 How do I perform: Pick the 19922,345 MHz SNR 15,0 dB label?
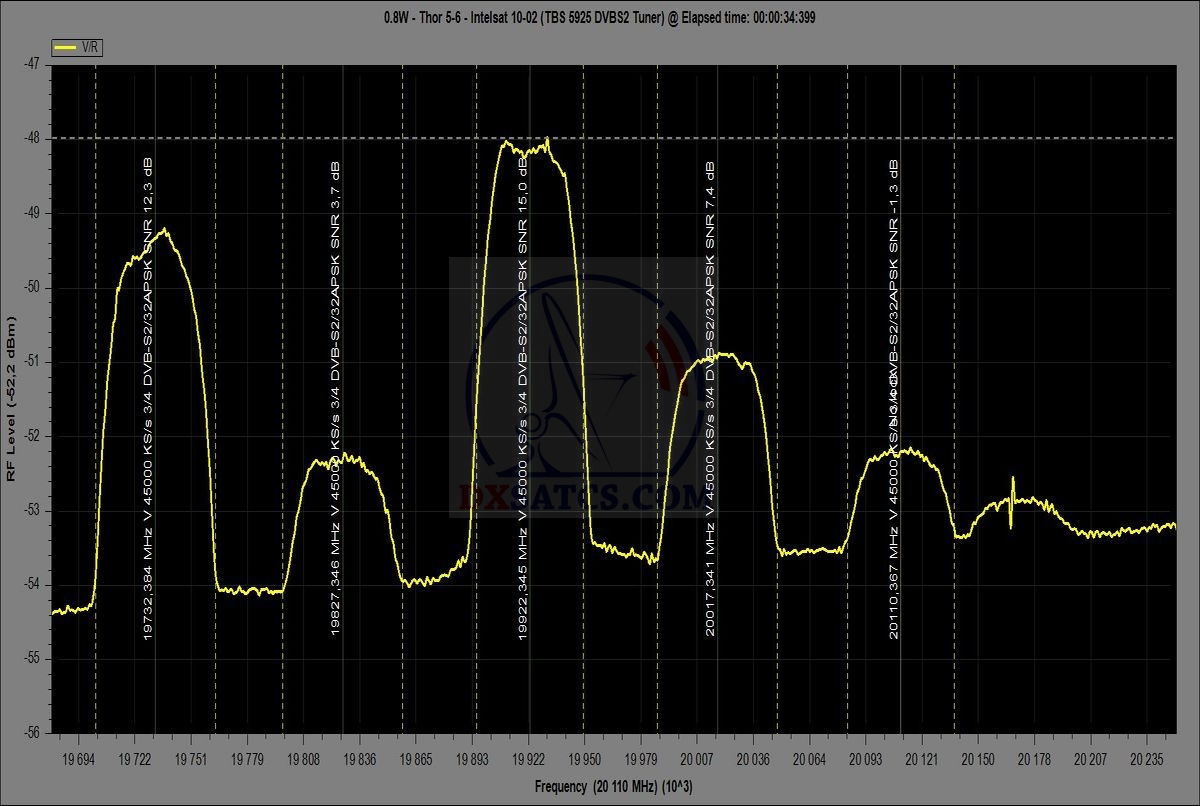click(523, 400)
